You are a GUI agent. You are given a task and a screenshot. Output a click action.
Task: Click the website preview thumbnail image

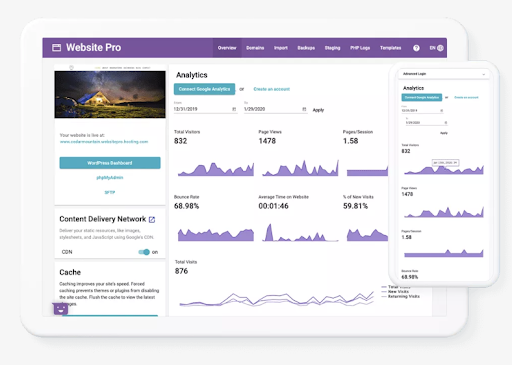(110, 94)
